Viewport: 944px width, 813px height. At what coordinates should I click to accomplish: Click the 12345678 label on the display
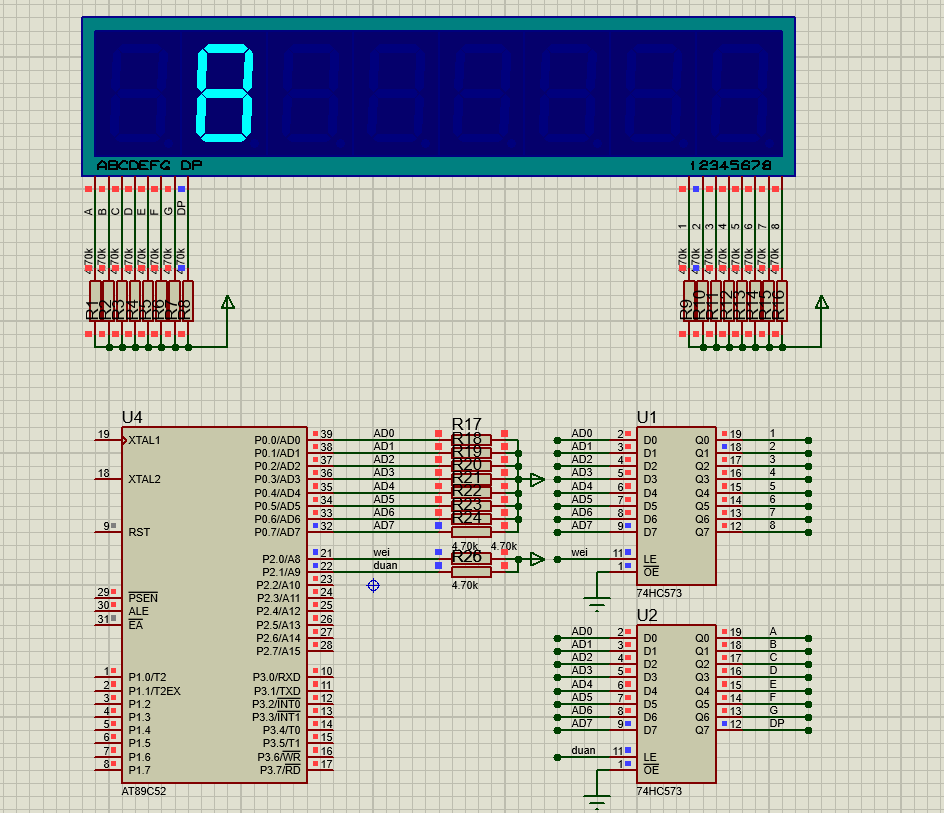730,165
